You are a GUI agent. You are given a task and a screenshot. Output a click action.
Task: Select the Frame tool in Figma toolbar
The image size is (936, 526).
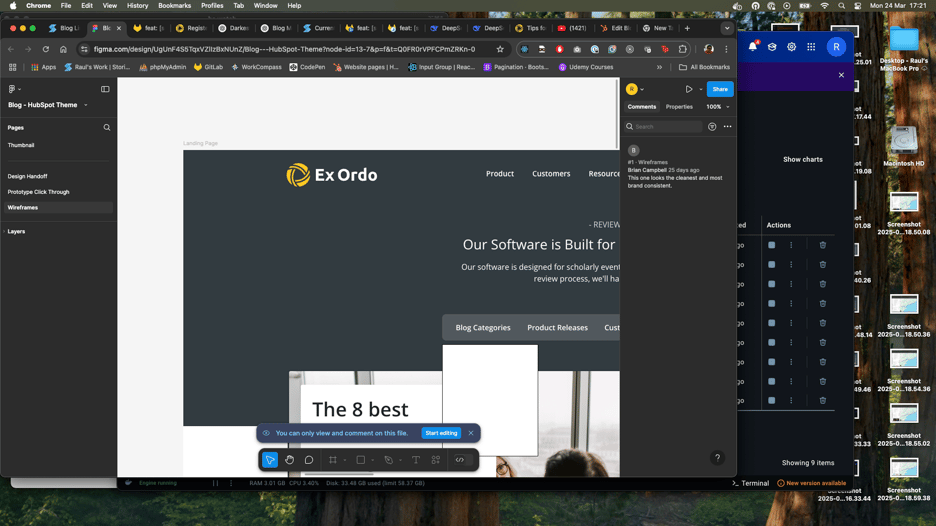pos(332,460)
